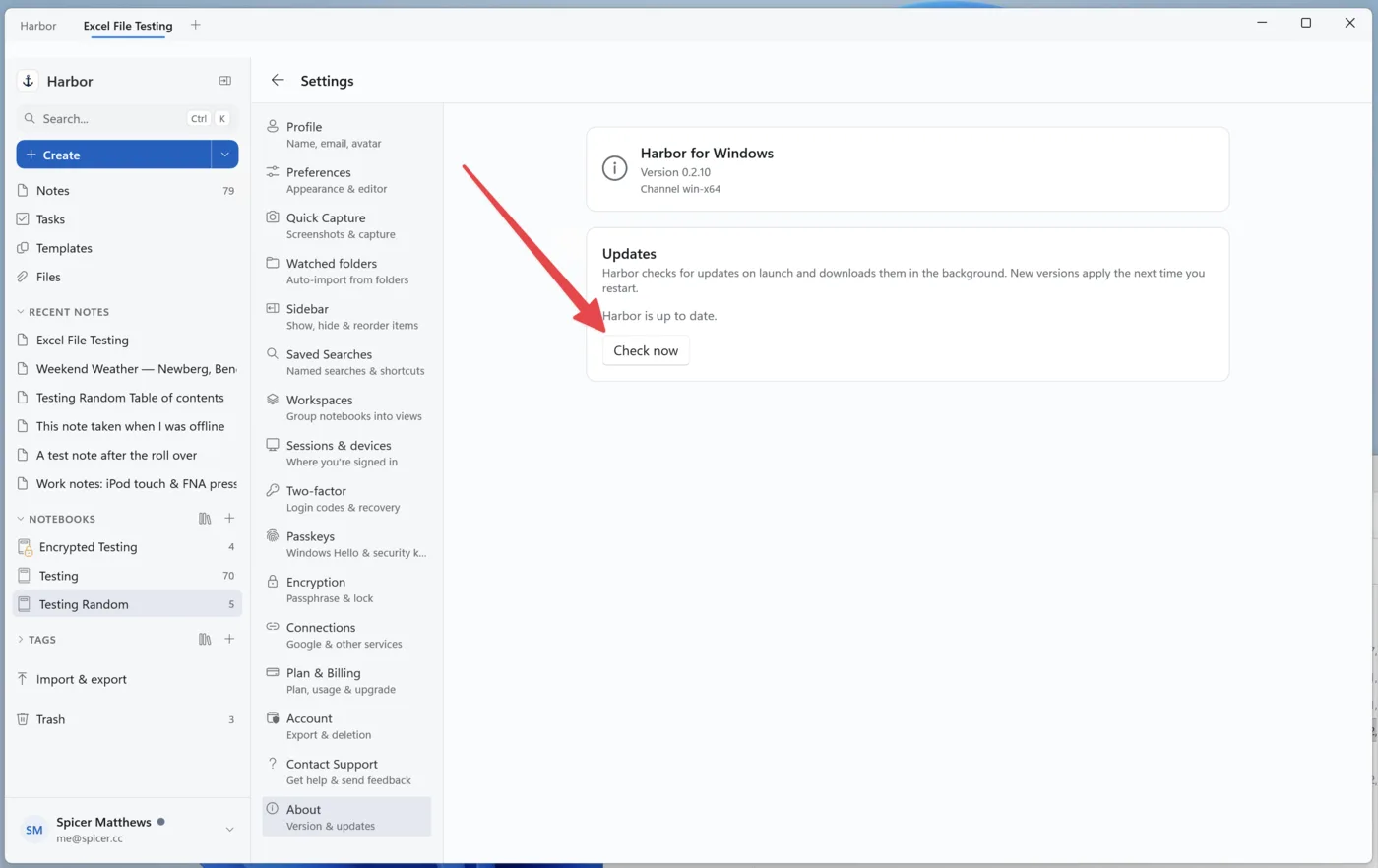Open the Encrypted Testing notebook

click(x=127, y=547)
